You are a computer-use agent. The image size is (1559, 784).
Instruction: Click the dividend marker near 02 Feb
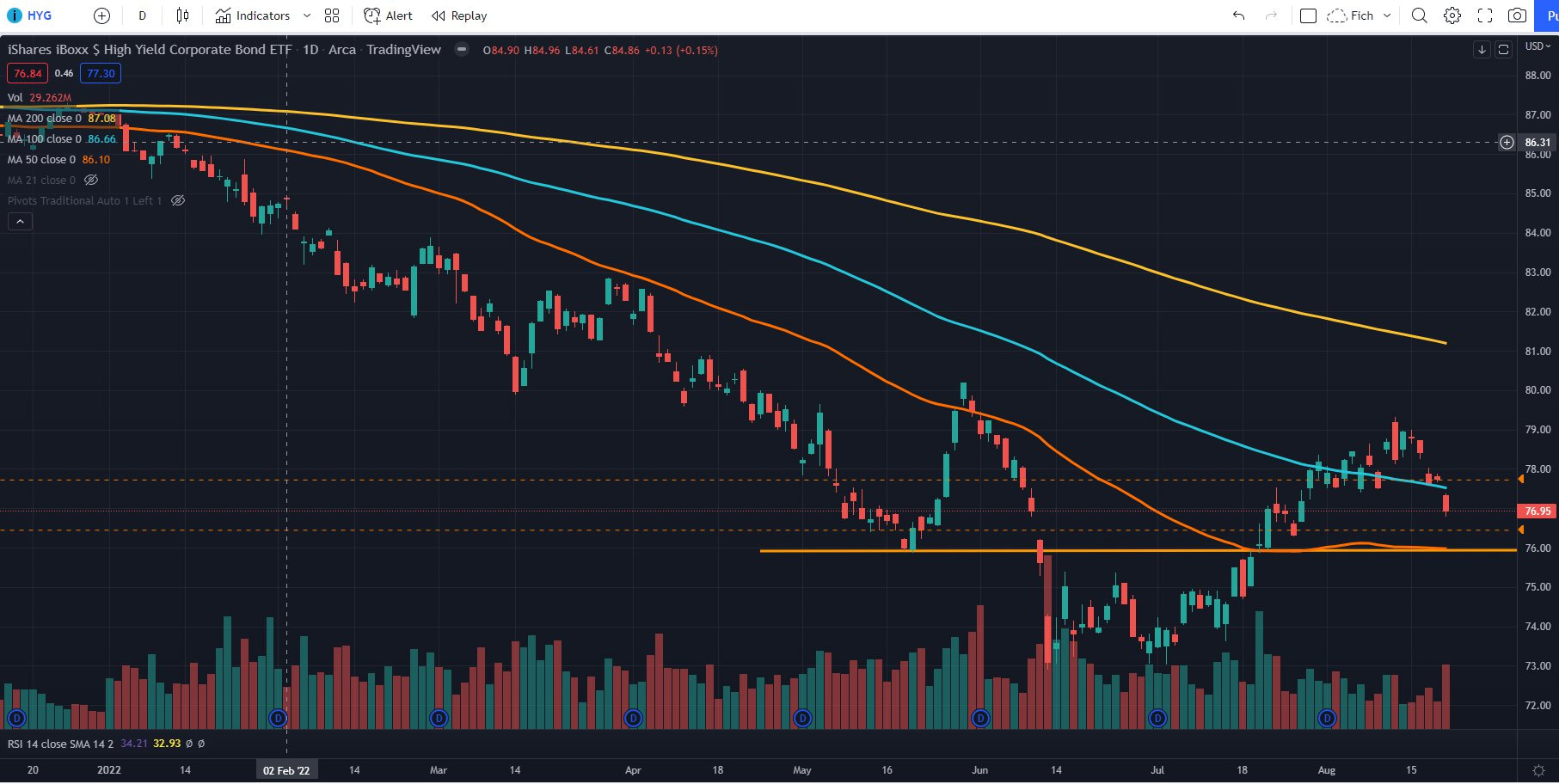(278, 718)
